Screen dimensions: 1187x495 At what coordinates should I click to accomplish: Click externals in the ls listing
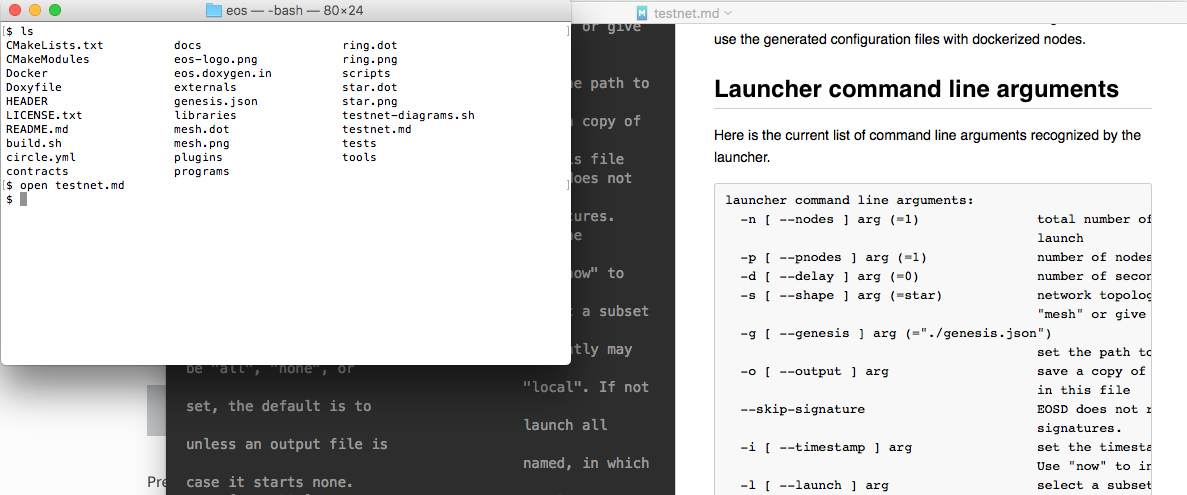click(205, 87)
